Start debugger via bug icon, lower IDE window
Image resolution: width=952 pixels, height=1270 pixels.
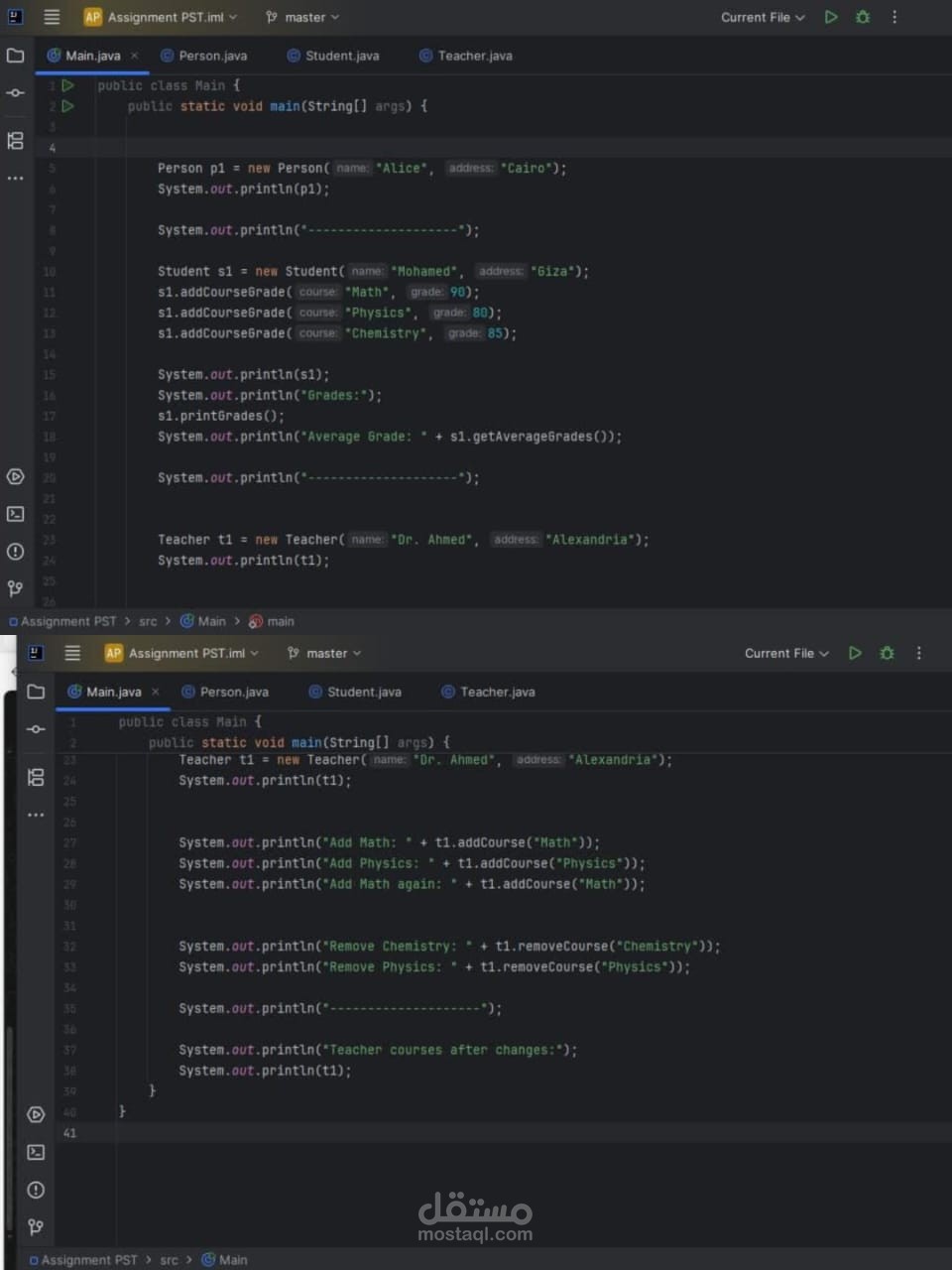coord(887,653)
